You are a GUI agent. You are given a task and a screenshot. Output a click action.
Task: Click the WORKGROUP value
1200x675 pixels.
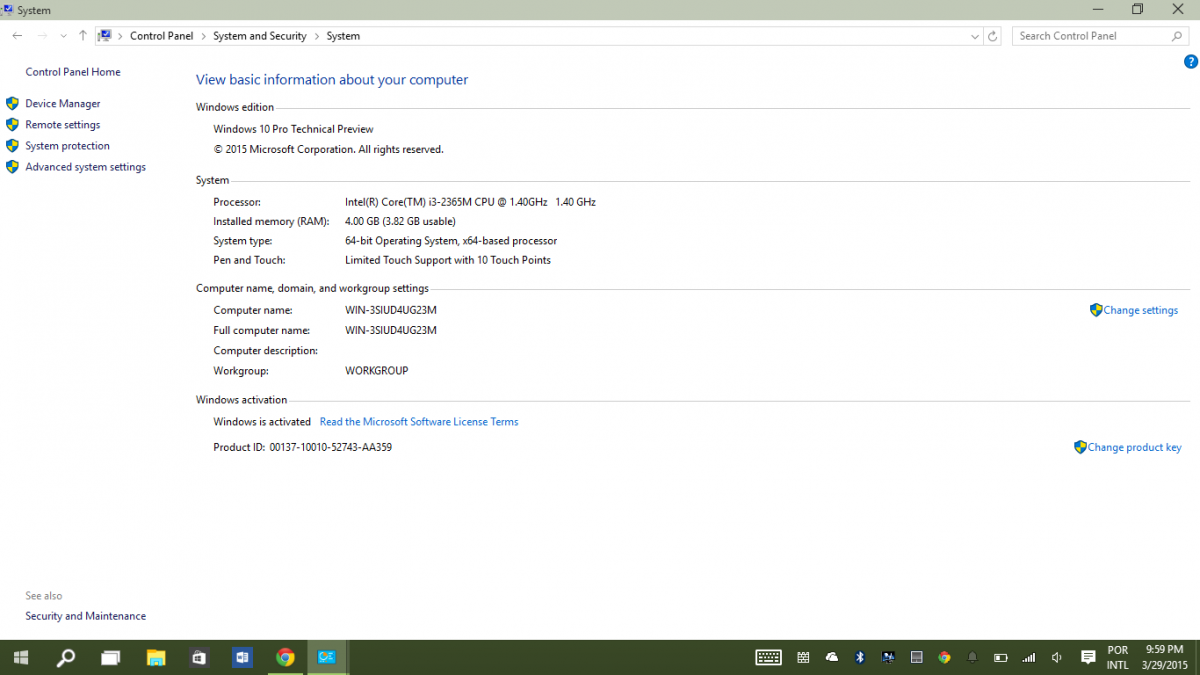[x=377, y=371]
